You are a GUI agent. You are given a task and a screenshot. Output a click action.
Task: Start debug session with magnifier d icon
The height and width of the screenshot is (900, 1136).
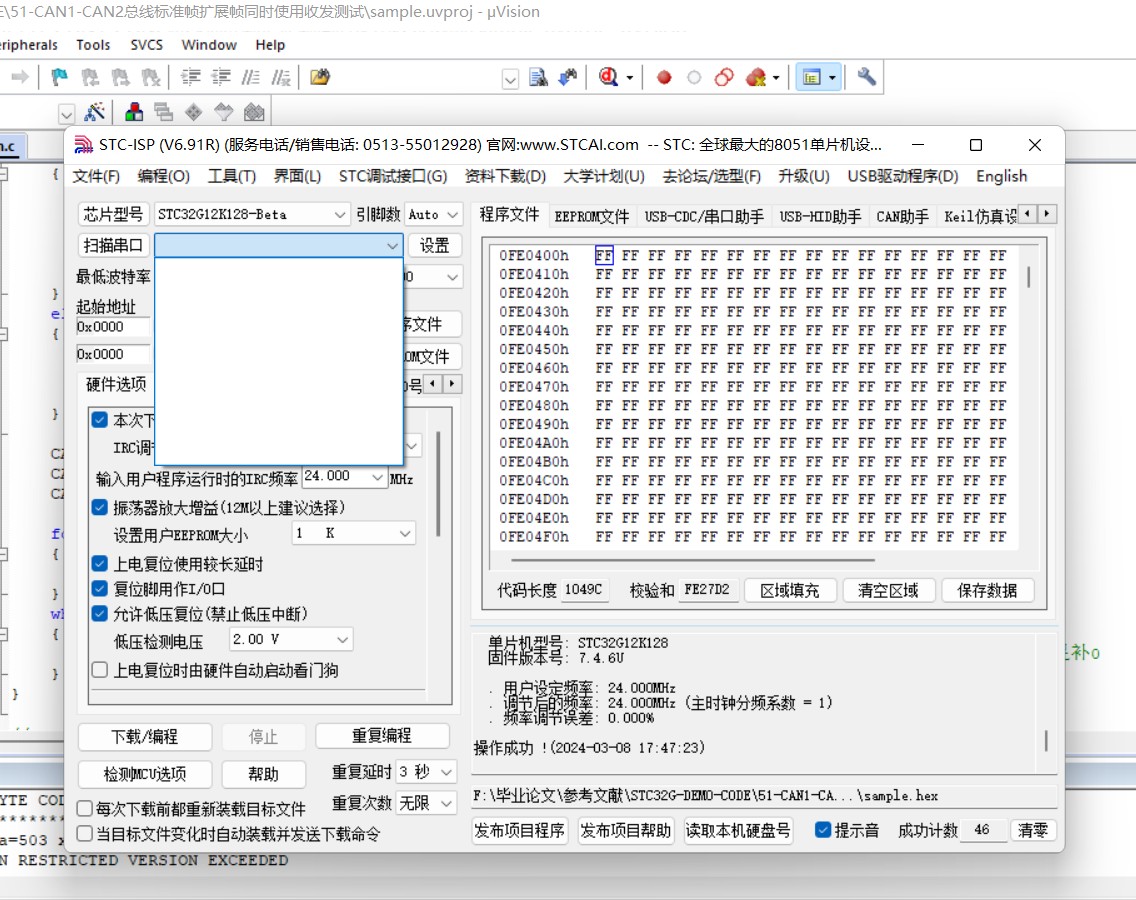609,77
